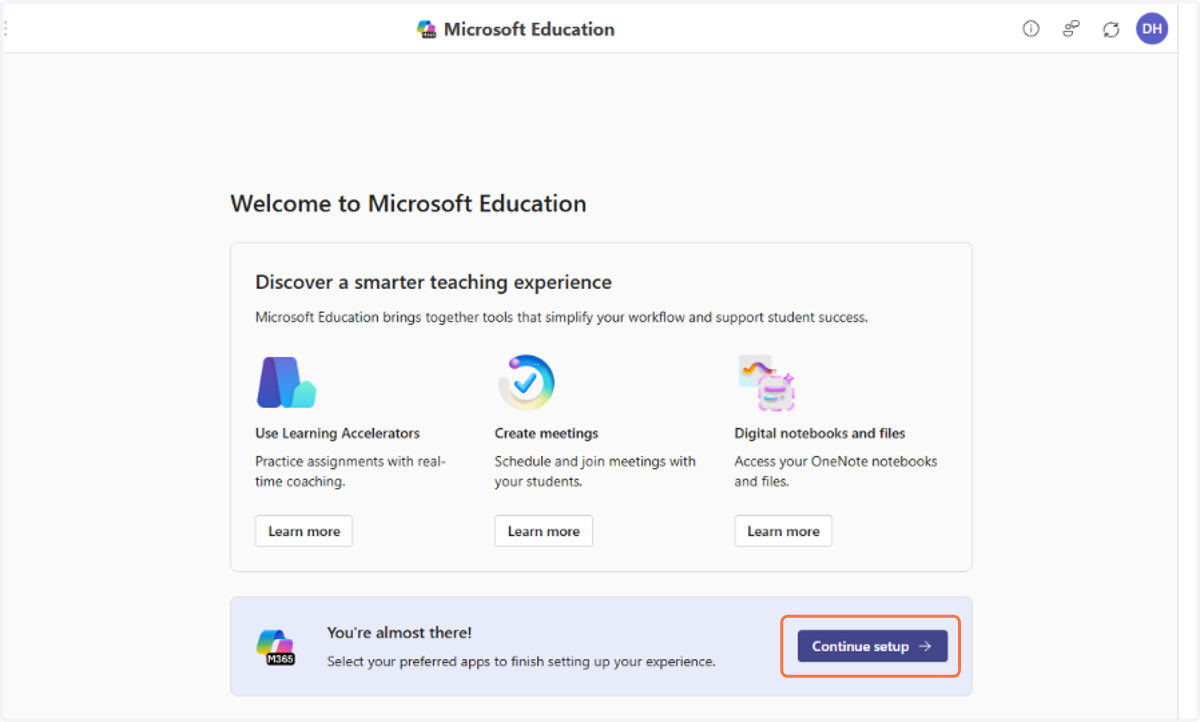
Task: Open the DH profile avatar
Action: pyautogui.click(x=1152, y=29)
